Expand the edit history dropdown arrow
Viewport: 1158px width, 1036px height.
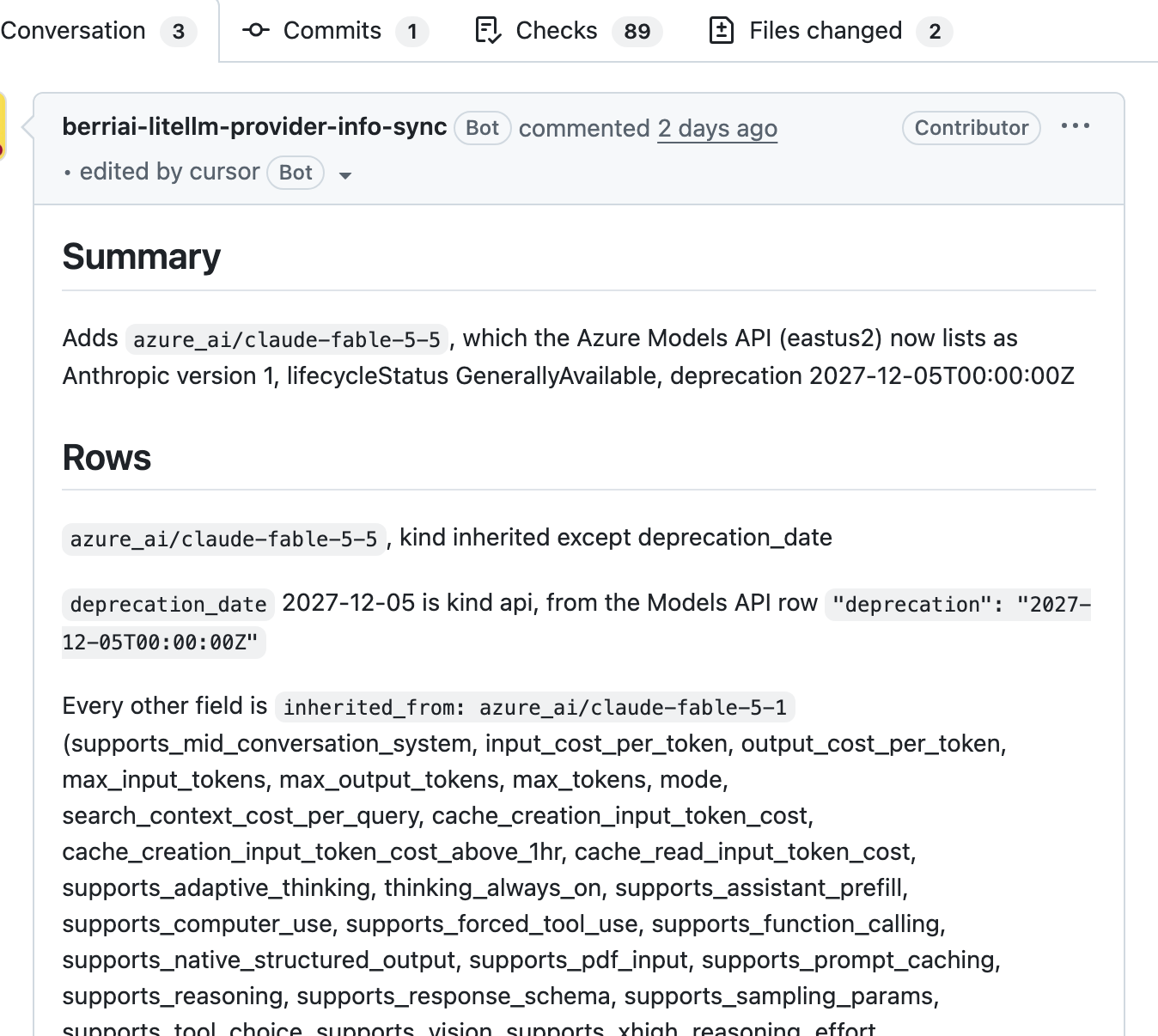point(345,175)
